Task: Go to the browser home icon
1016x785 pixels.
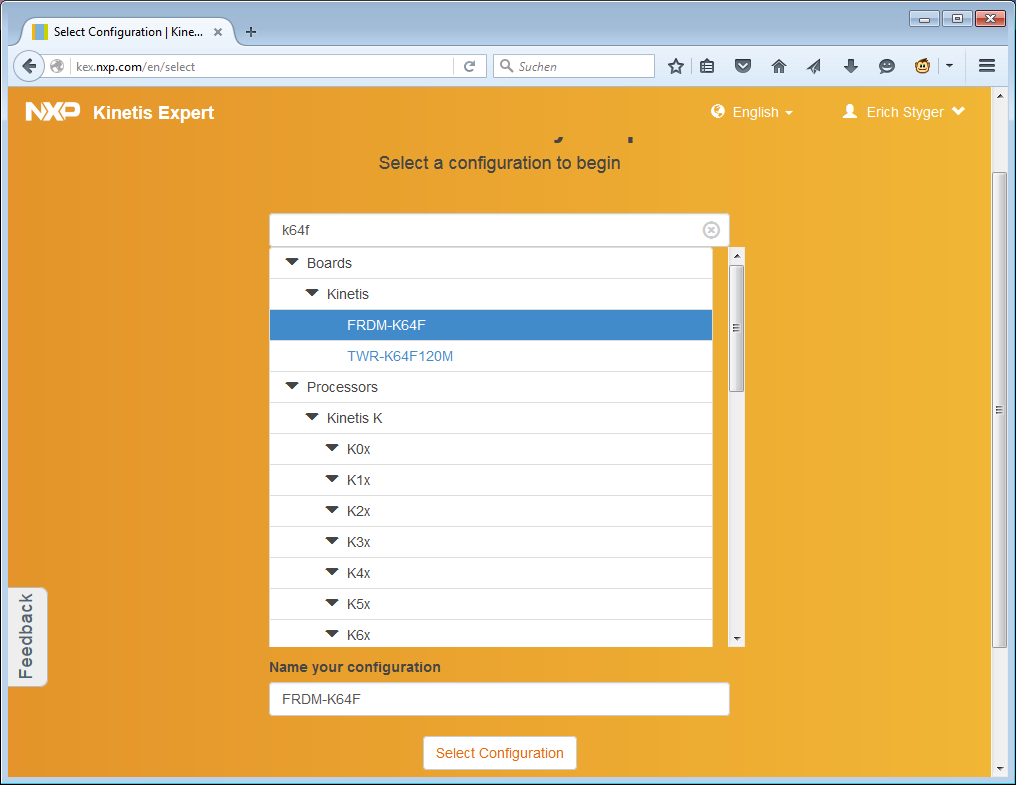Action: [779, 66]
